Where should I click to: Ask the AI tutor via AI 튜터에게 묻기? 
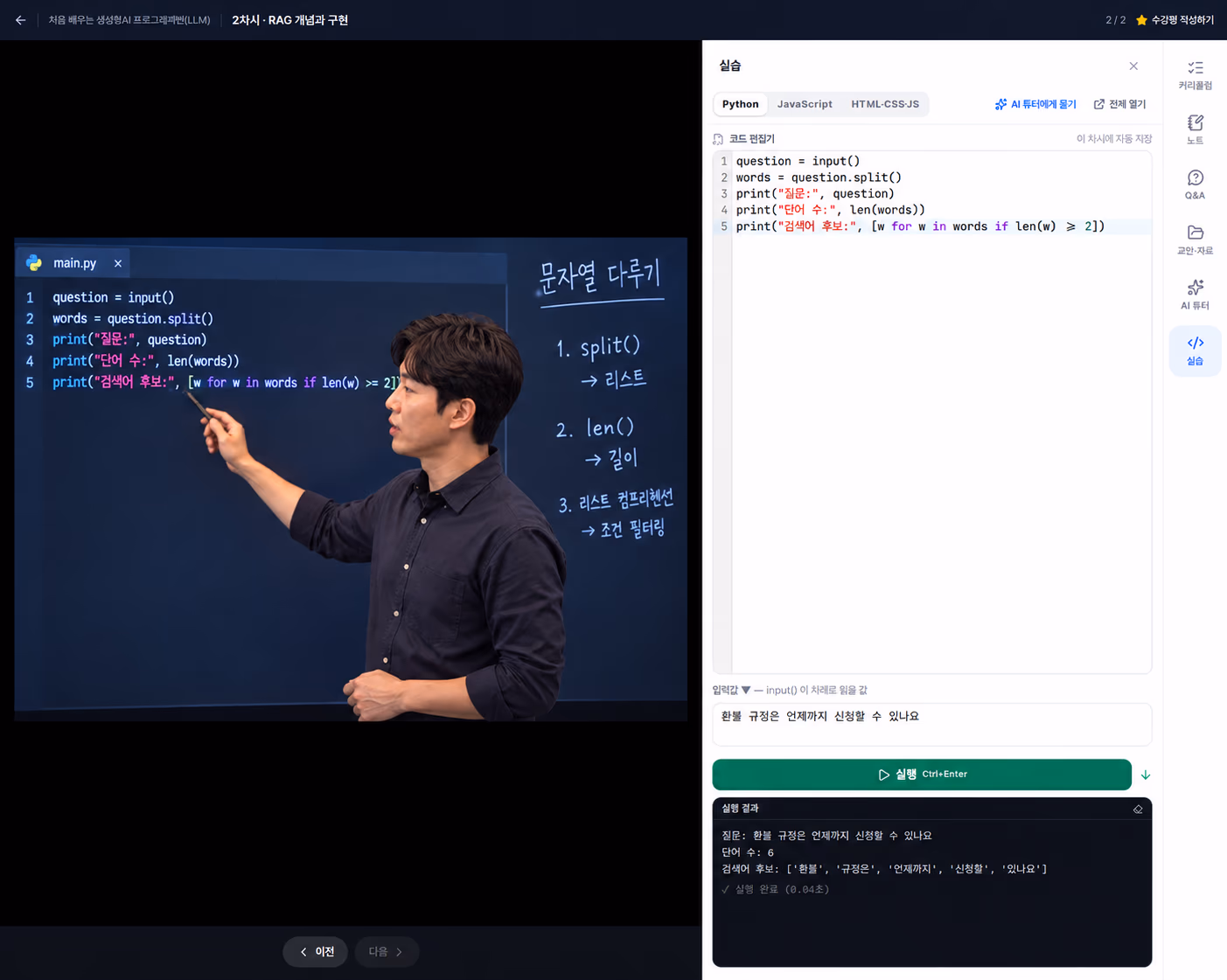(1035, 104)
